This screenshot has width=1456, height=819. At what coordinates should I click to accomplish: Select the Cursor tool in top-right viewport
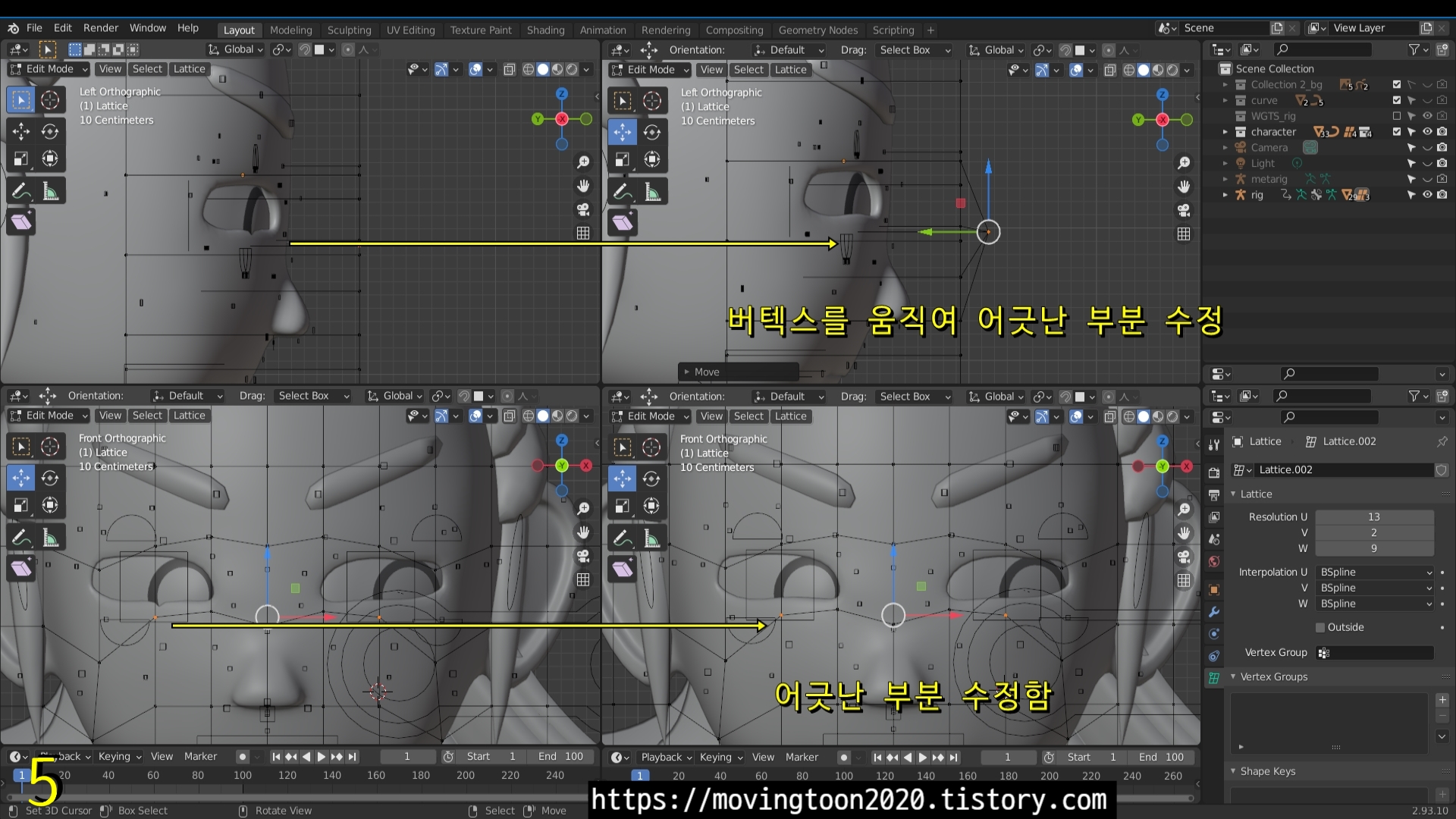point(651,101)
